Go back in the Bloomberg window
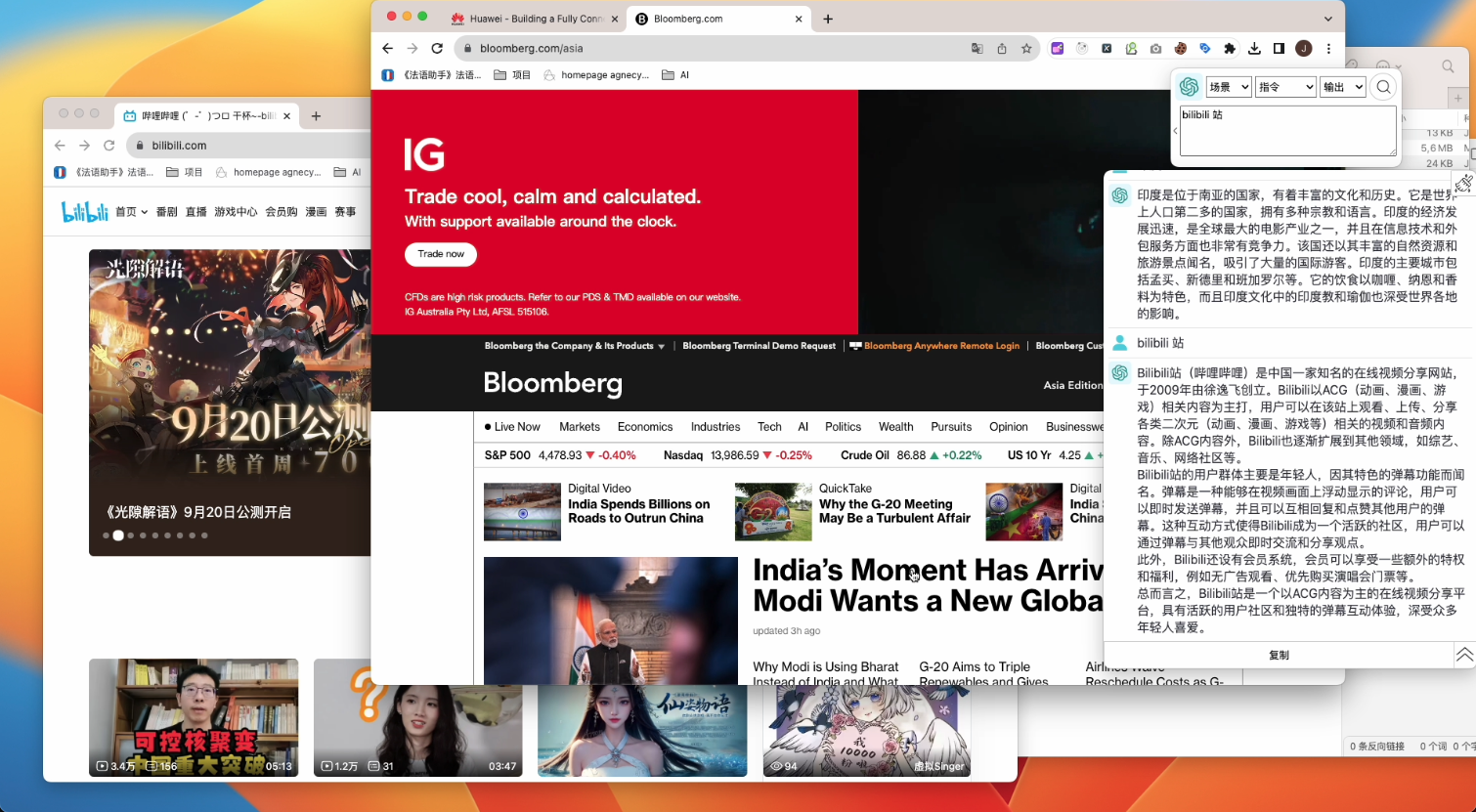This screenshot has height=812, width=1476. [387, 48]
